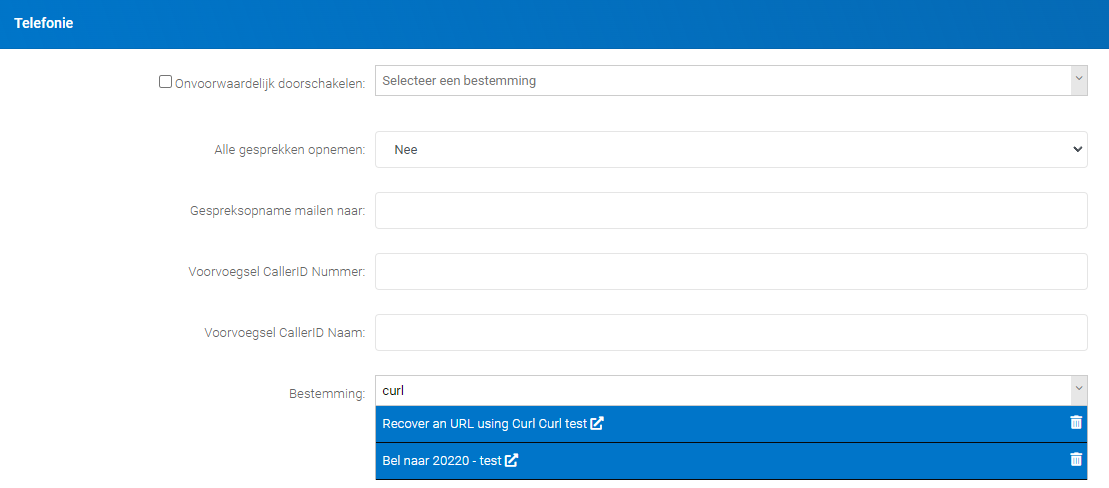Click trash icon for Bel naar 20220 - test
Image resolution: width=1109 pixels, height=488 pixels.
pyautogui.click(x=1076, y=460)
